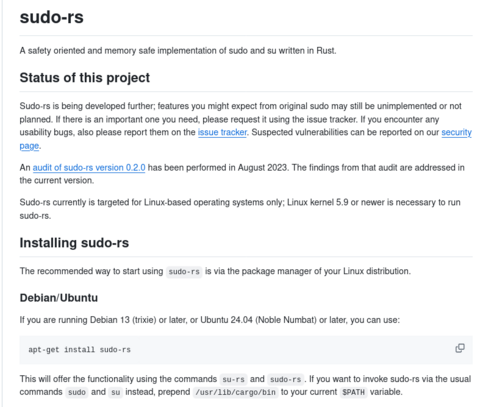Click the inline sudo-rs code in package manager sentence
This screenshot has height=407, width=480.
point(184,271)
